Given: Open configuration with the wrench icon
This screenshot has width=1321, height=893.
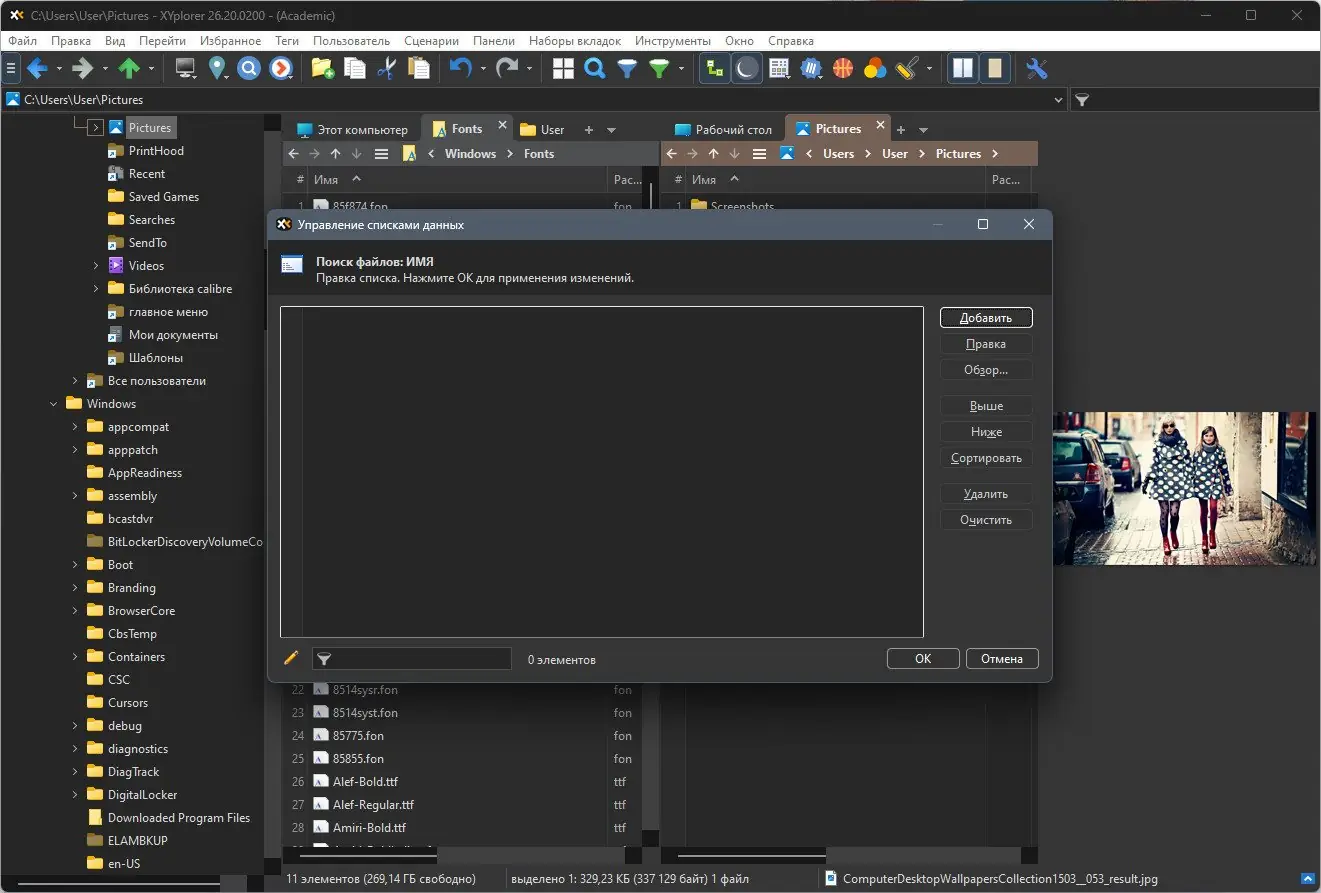Looking at the screenshot, I should tap(1037, 68).
